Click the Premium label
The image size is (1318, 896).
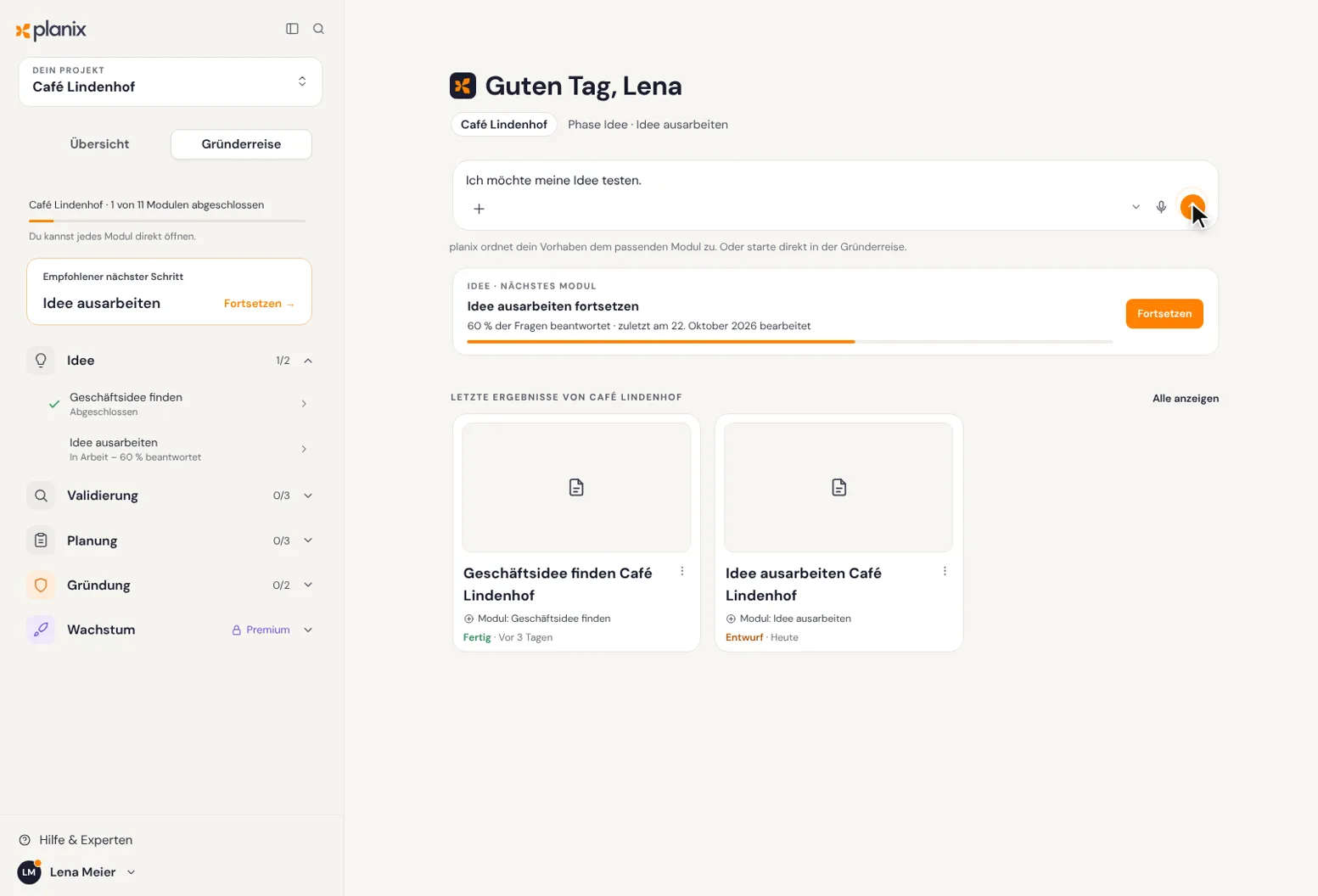268,630
